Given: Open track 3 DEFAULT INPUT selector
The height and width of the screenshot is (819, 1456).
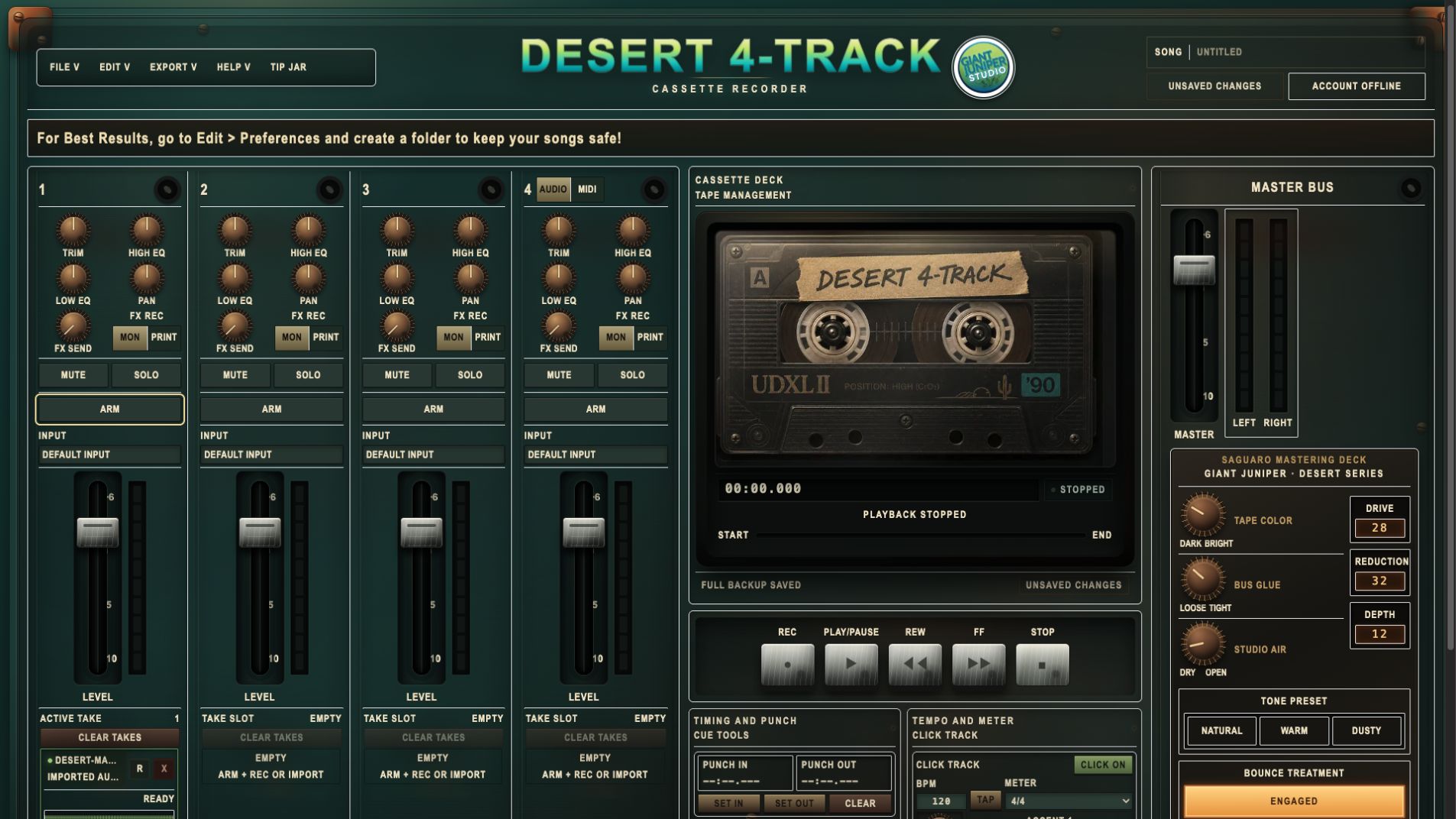Looking at the screenshot, I should 433,455.
